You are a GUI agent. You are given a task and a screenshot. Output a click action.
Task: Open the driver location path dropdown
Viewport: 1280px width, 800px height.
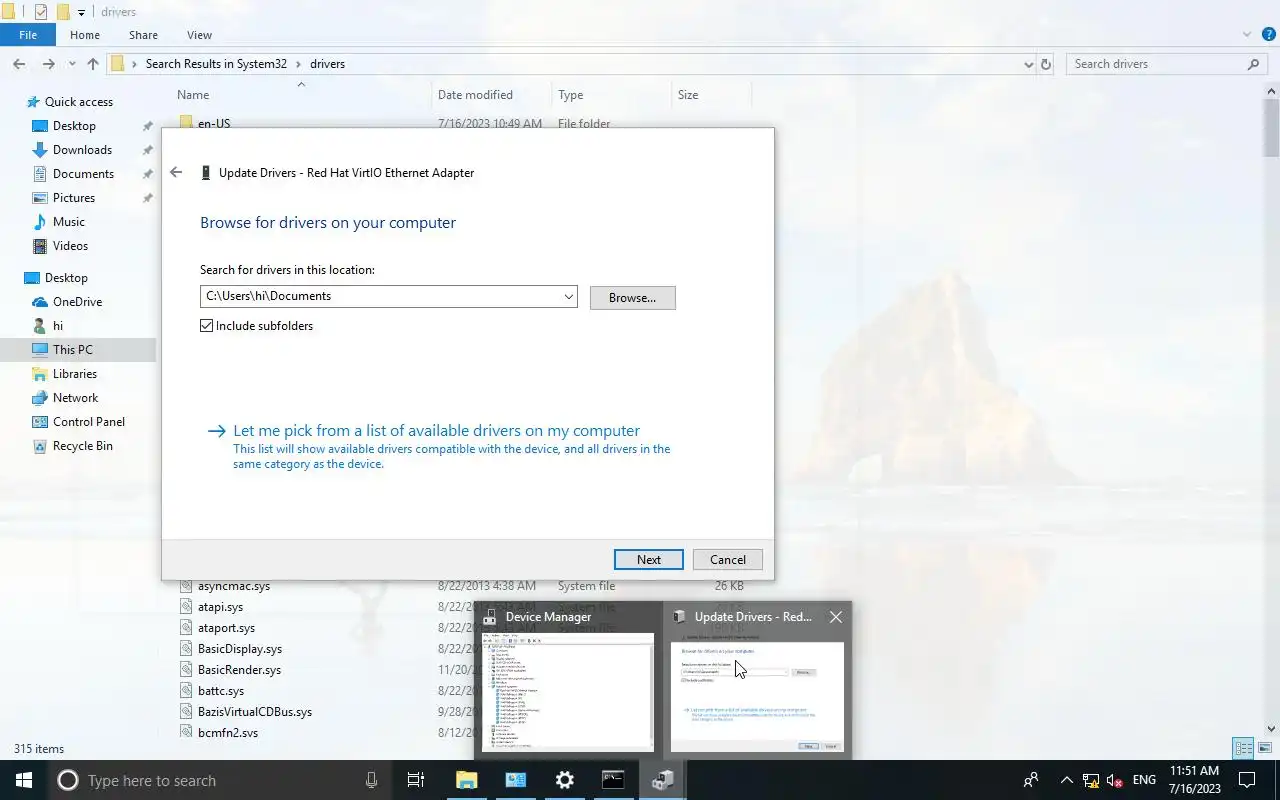coord(568,297)
